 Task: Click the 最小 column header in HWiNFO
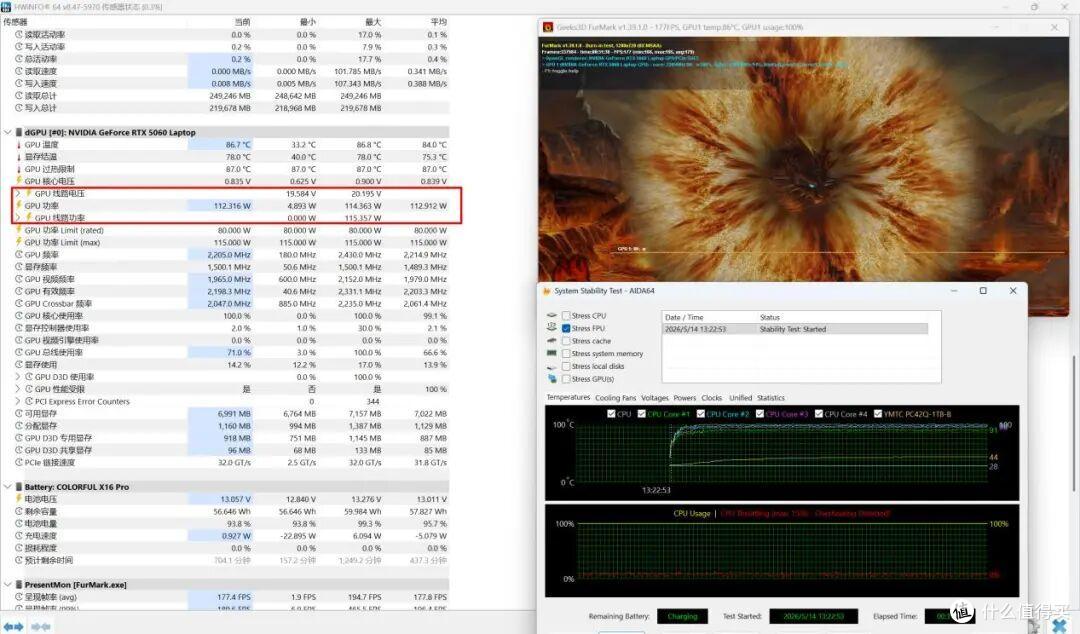pyautogui.click(x=307, y=22)
